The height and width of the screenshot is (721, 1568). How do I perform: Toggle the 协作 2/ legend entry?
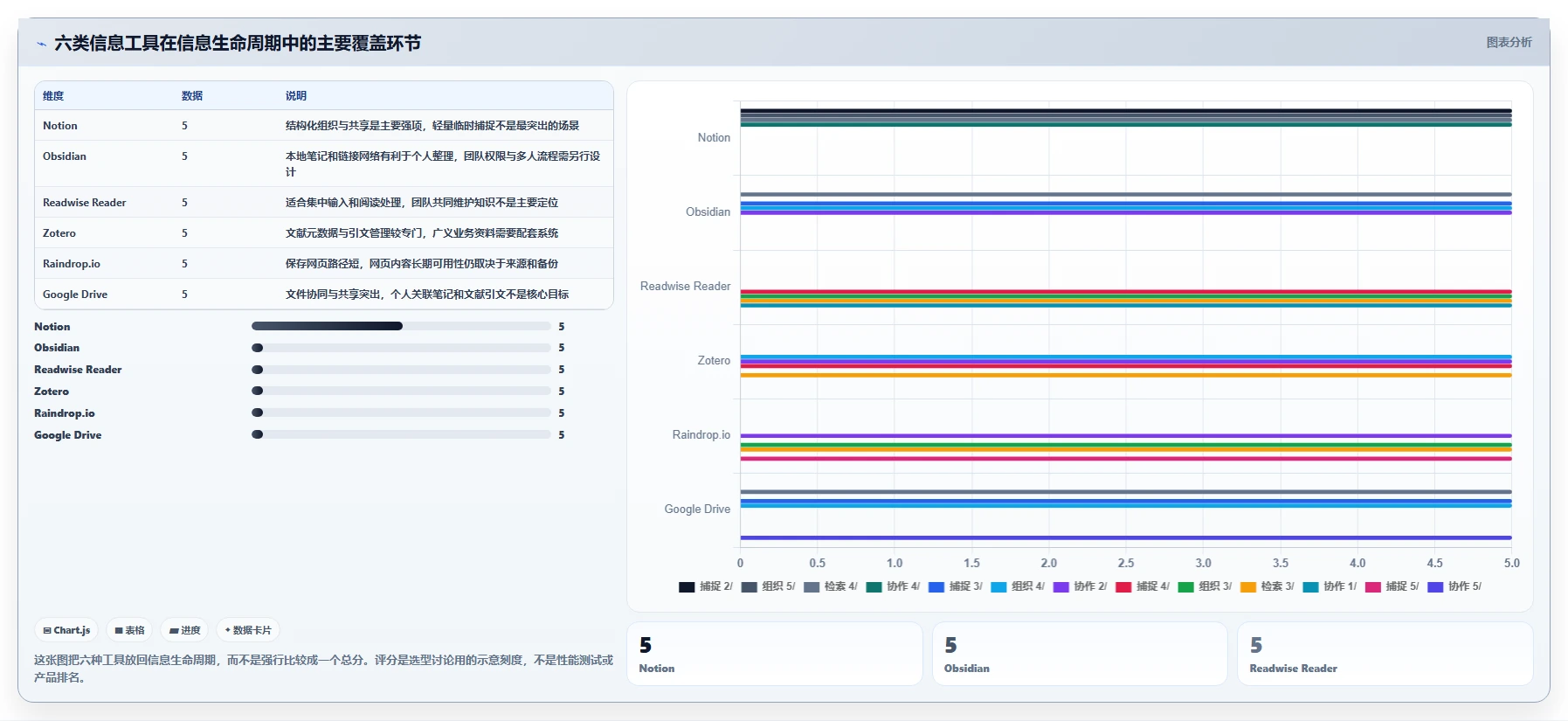point(1081,586)
